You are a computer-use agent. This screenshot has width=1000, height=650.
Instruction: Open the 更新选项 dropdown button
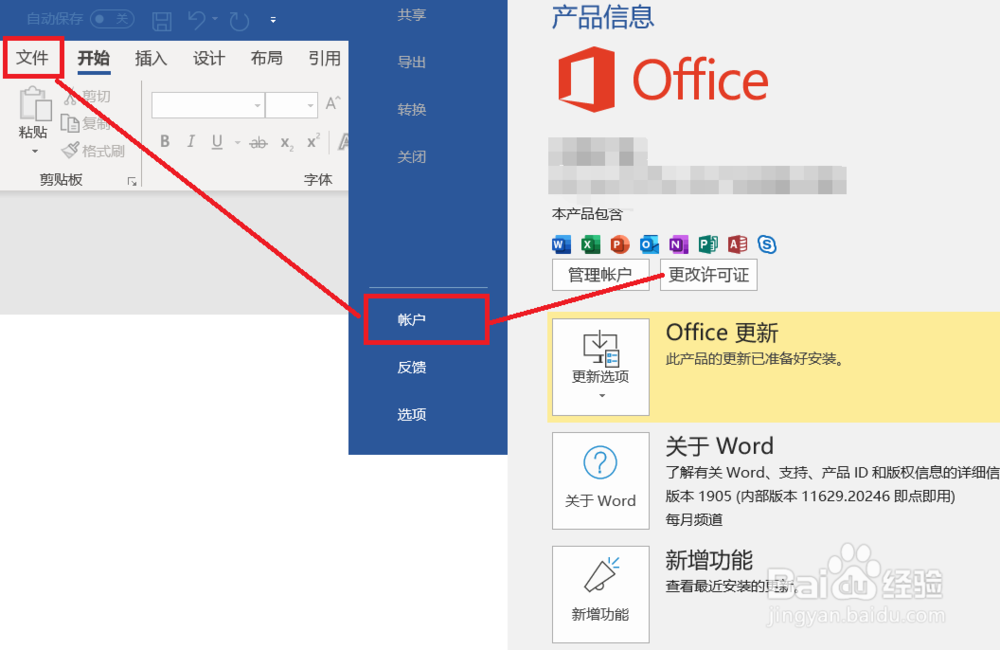[x=601, y=367]
